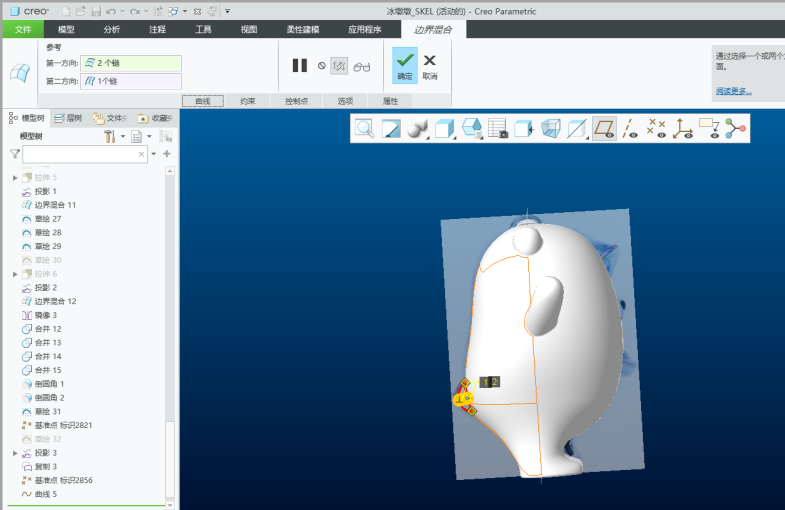Click the 确定 confirm button
This screenshot has height=510, width=785.
tap(404, 66)
